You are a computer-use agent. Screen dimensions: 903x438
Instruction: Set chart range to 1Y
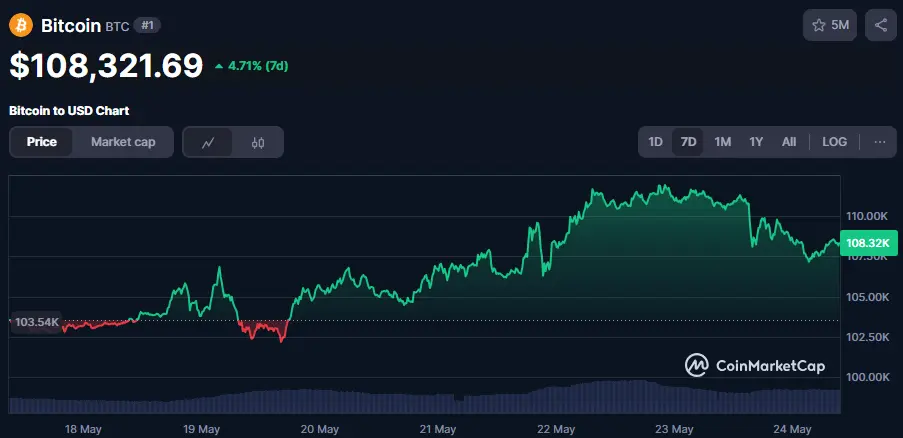(x=756, y=142)
